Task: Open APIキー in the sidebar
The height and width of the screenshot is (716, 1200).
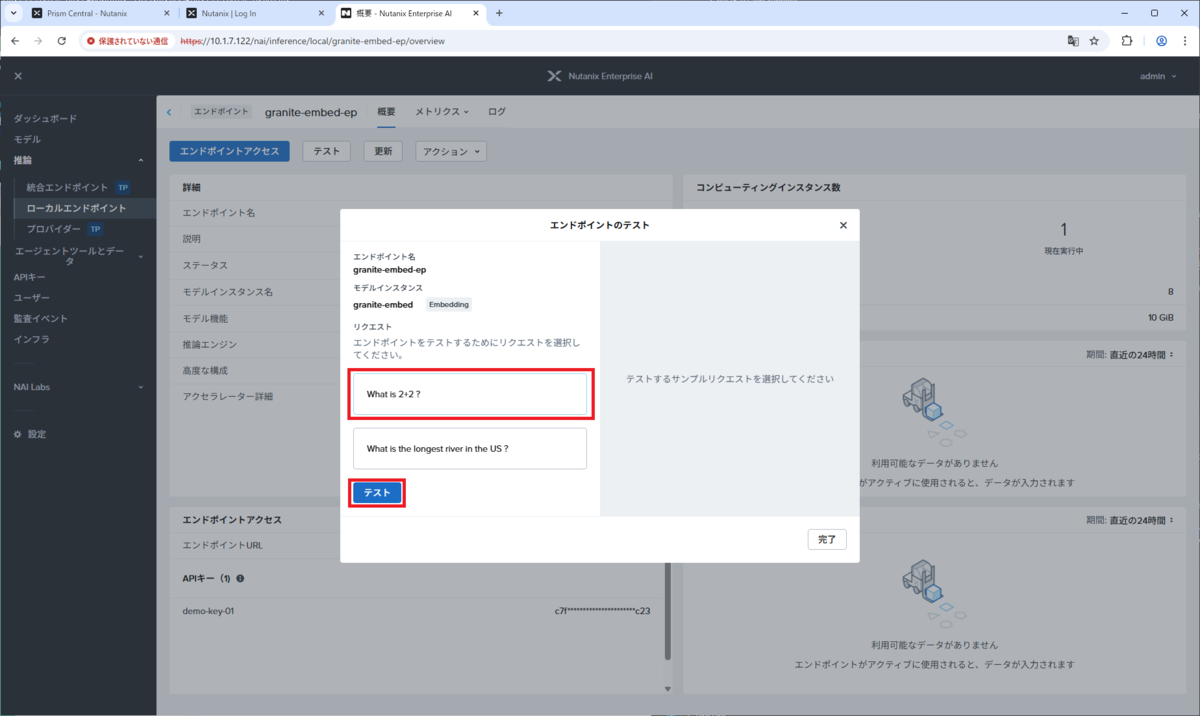Action: (x=29, y=277)
